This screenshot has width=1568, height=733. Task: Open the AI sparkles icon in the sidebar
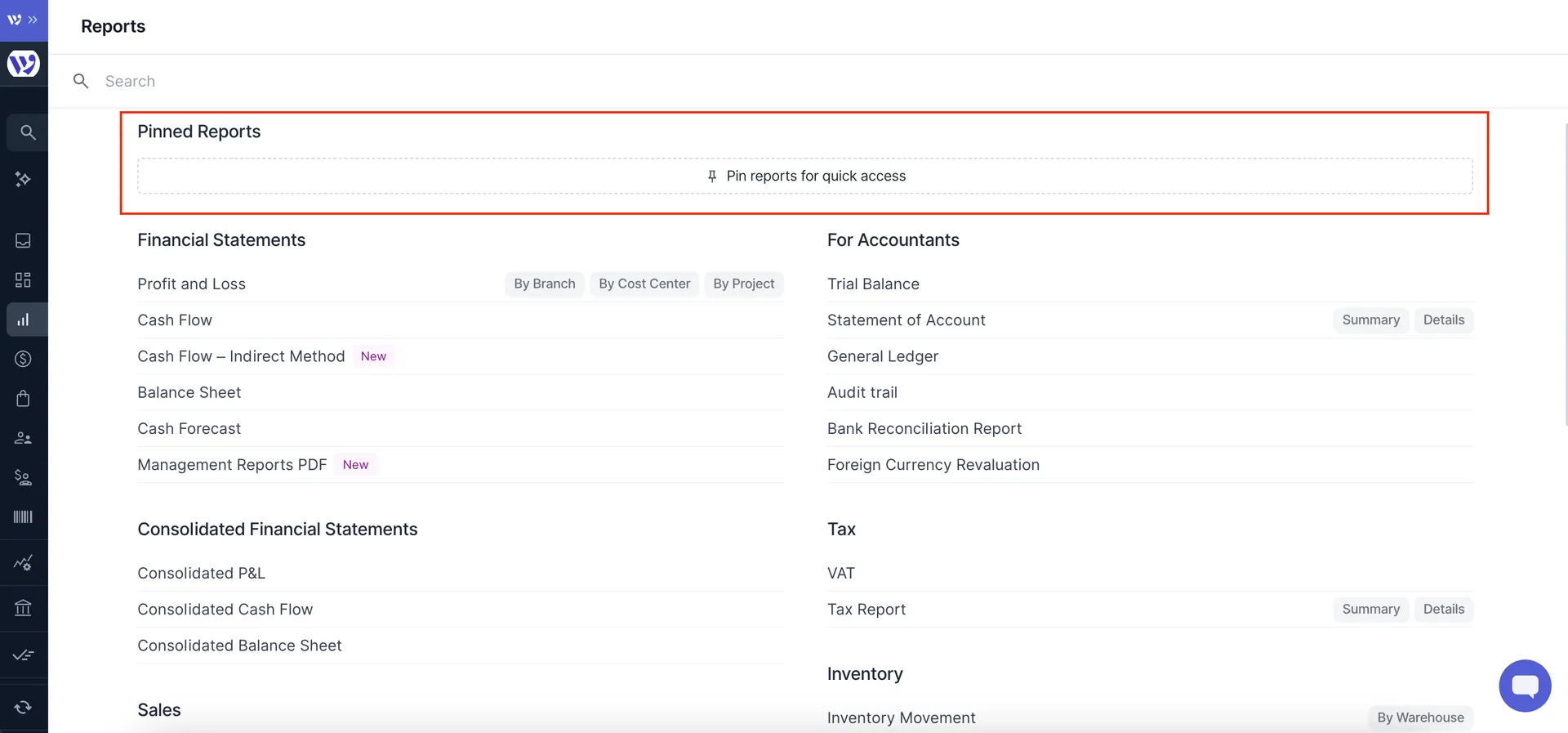point(23,179)
